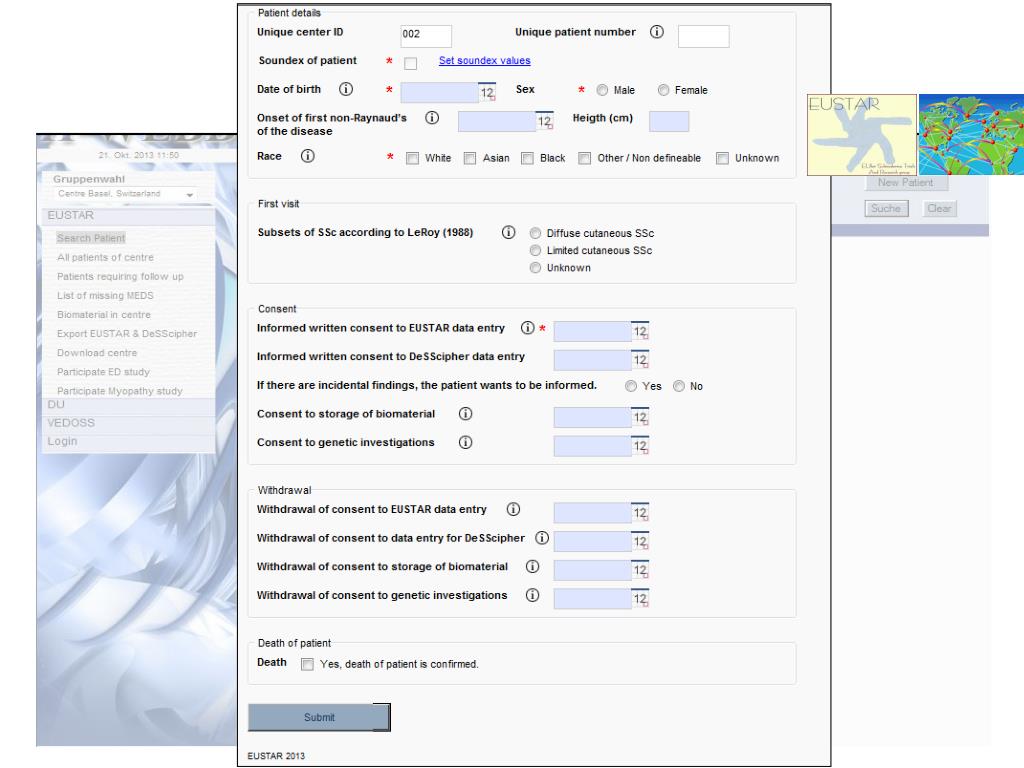Open calendar for Withdrawal of DeSScipher data entry
The image size is (1024, 768).
point(640,541)
